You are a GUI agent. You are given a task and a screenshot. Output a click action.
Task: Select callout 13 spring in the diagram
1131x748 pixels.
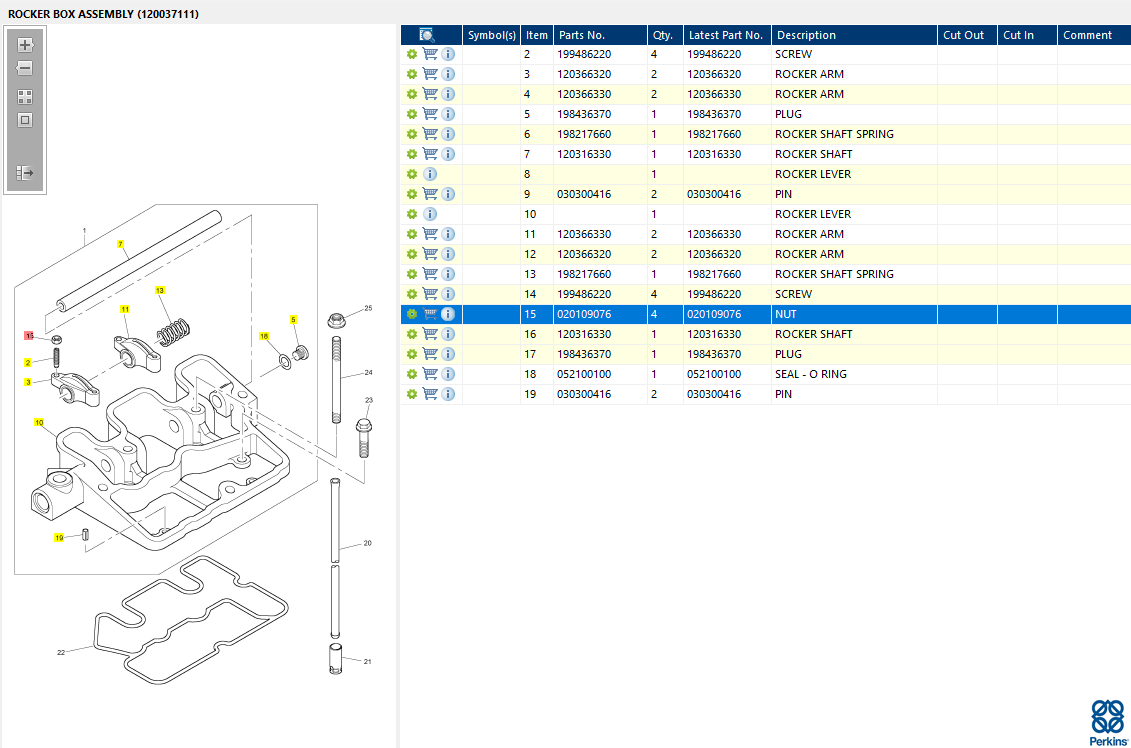point(159,290)
